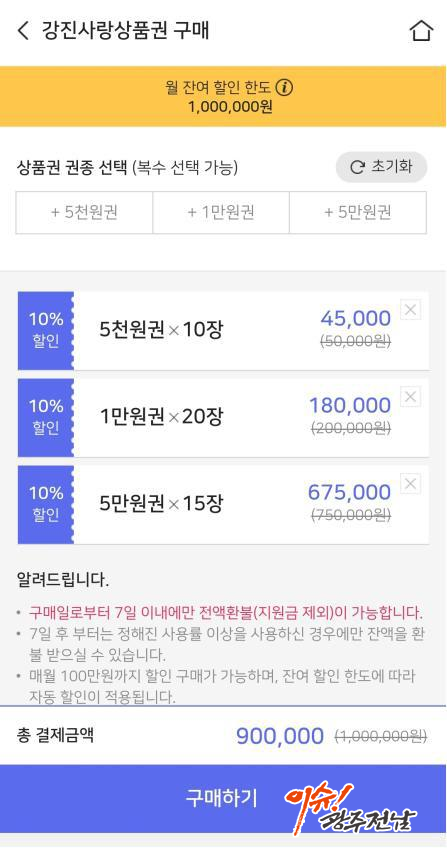The width and height of the screenshot is (447, 848).
Task: Go back using the left arrow
Action: tap(23, 31)
